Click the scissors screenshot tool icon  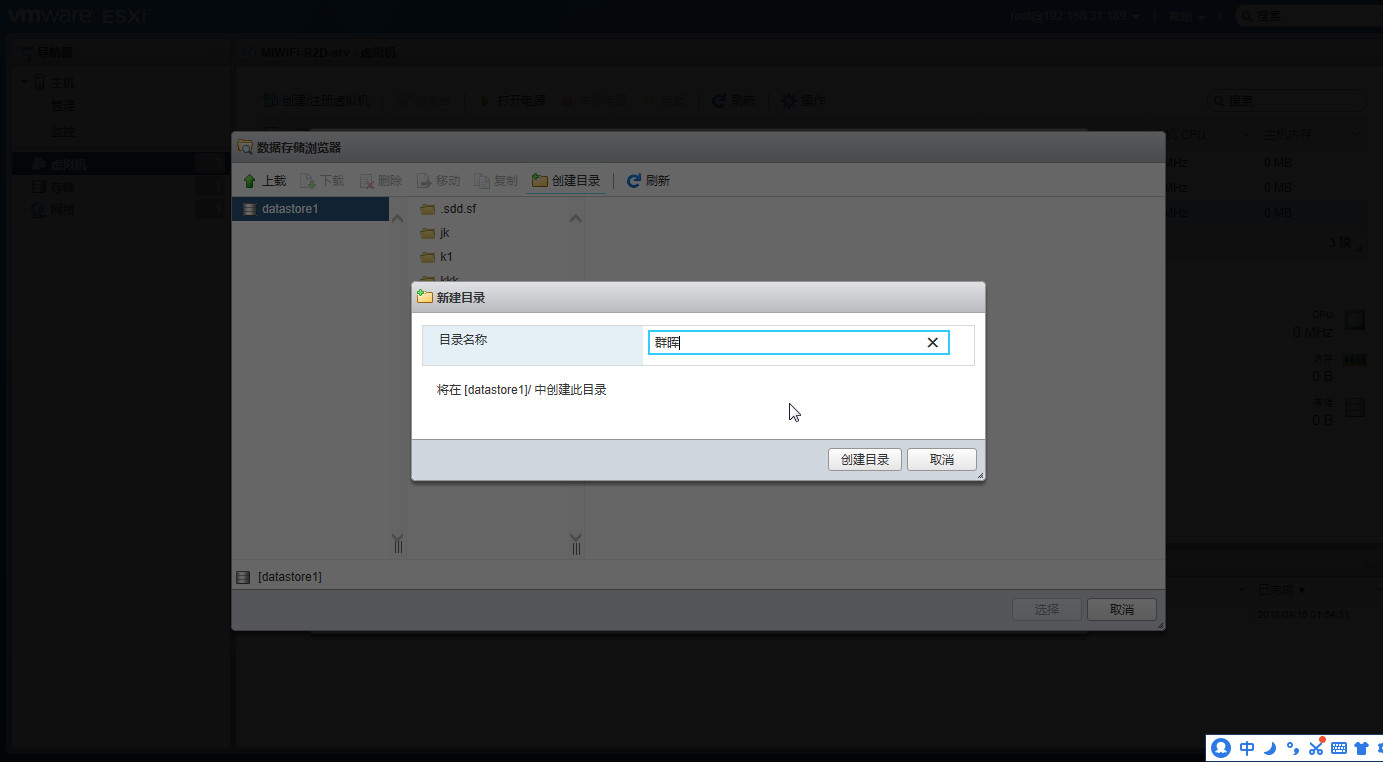click(x=1315, y=747)
